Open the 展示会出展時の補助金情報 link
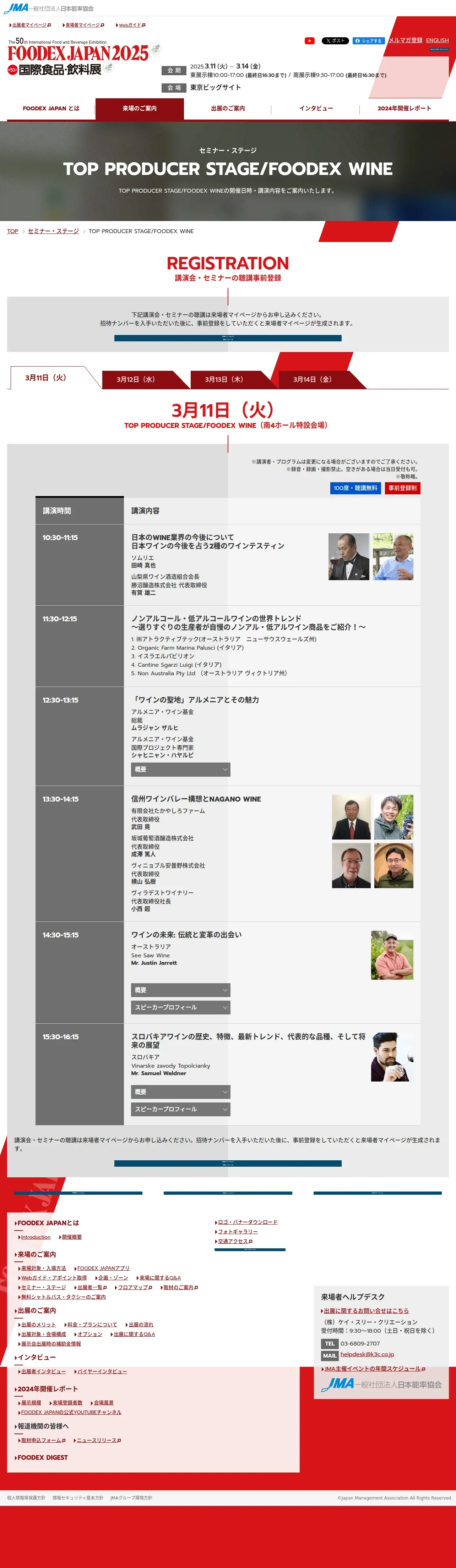The width and height of the screenshot is (456, 1568). pyautogui.click(x=50, y=1344)
